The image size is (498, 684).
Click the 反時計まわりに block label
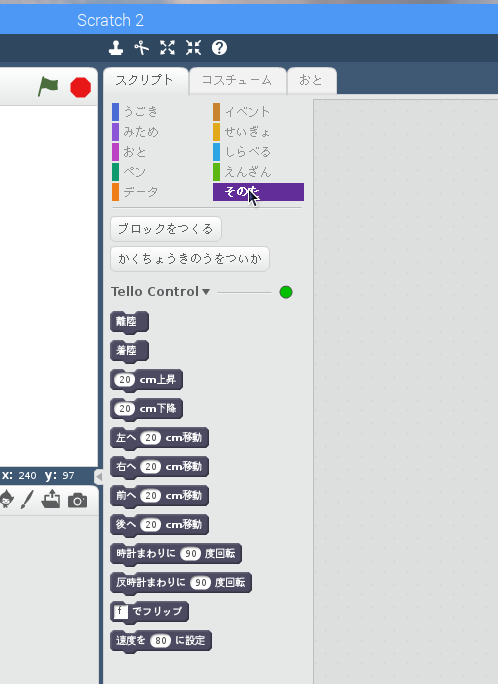150,582
